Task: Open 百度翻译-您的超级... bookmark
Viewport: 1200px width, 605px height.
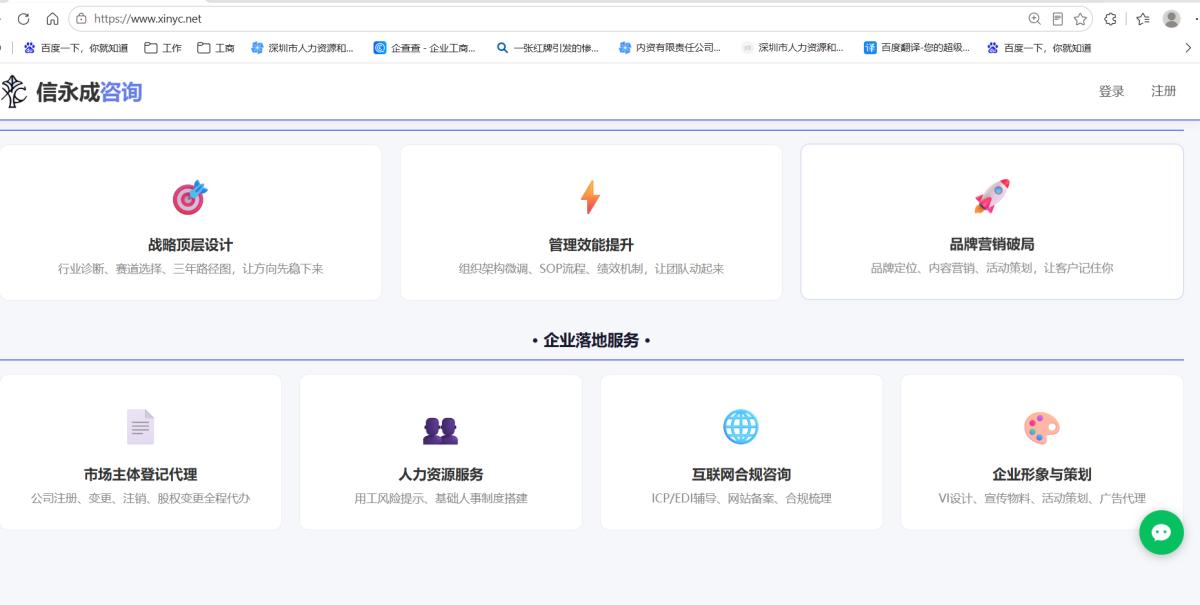Action: (917, 47)
